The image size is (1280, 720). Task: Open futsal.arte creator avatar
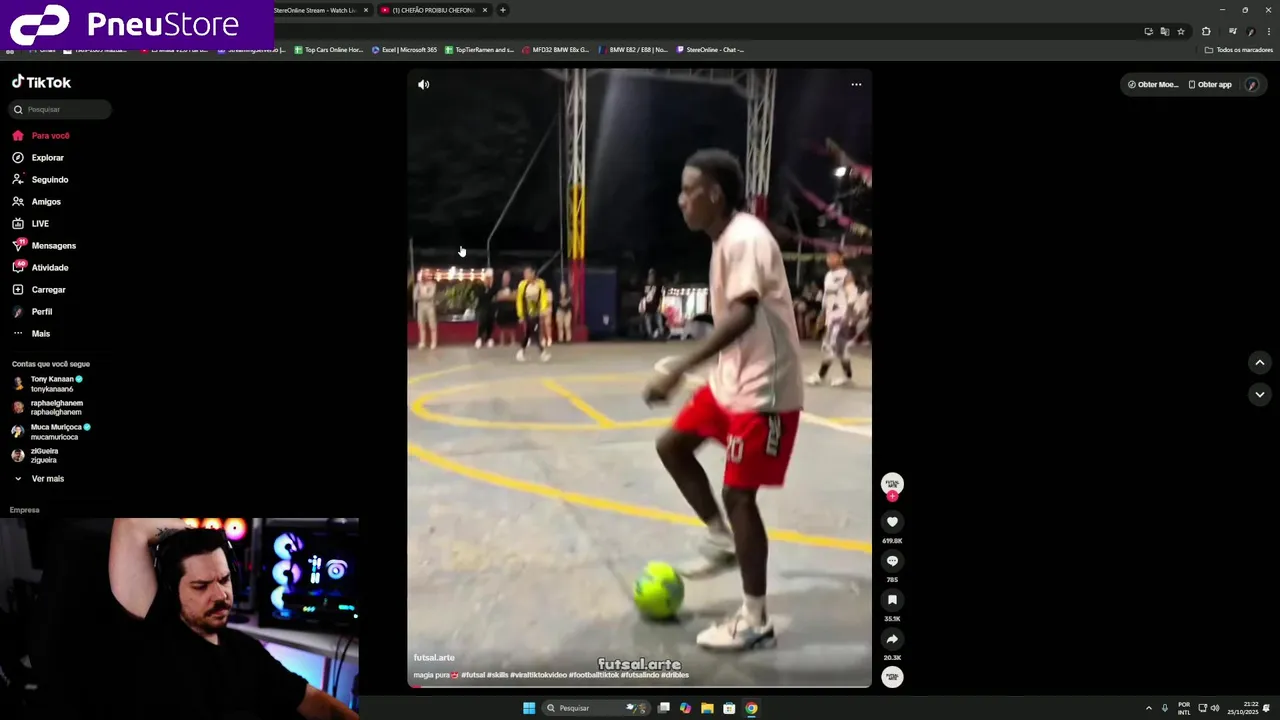coord(892,483)
